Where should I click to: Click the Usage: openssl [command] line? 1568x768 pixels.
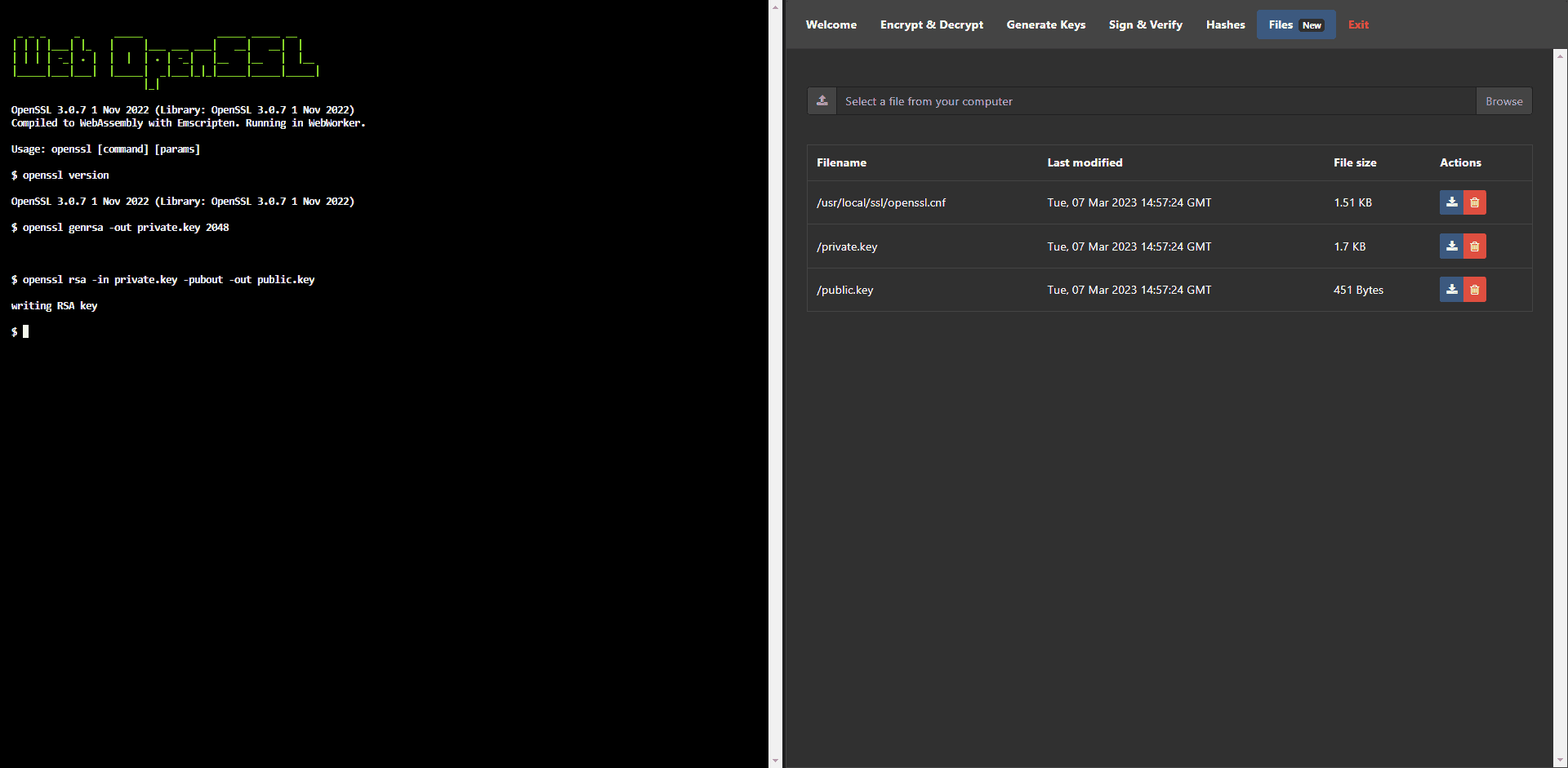[x=105, y=149]
